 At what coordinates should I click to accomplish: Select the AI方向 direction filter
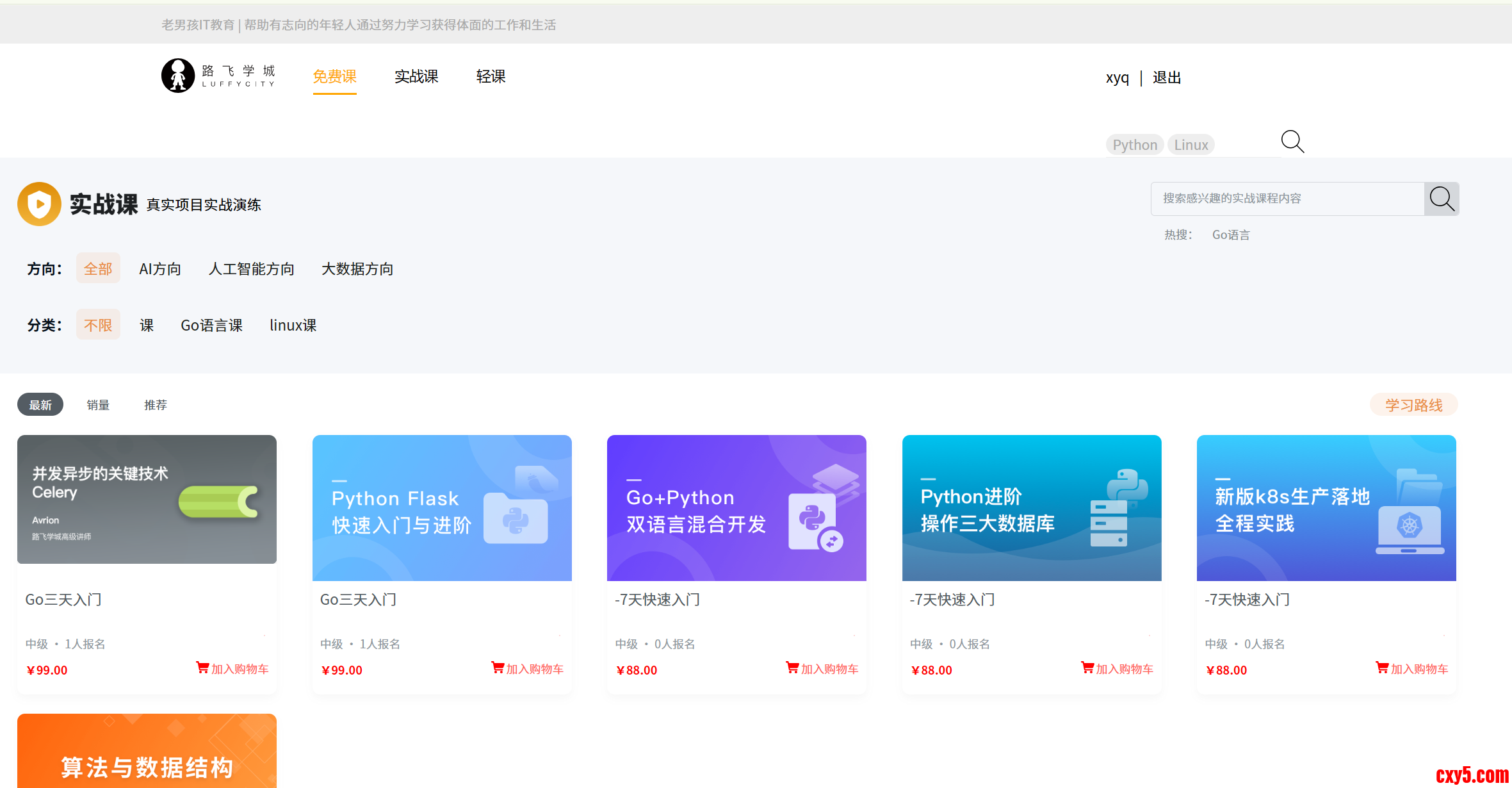[x=160, y=269]
